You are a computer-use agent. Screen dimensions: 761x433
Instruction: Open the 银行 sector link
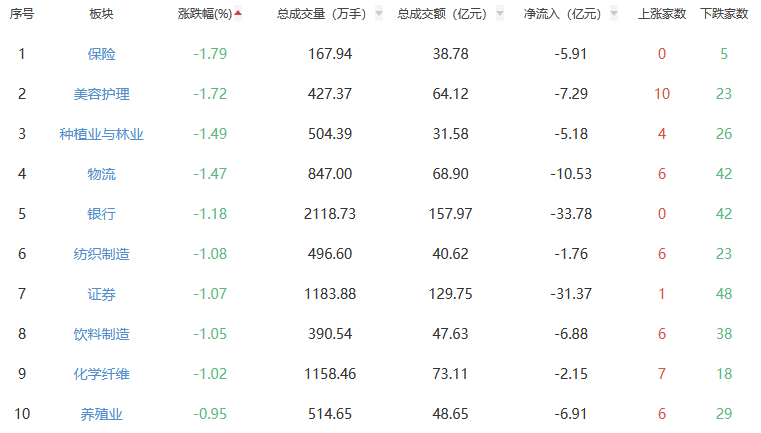pyautogui.click(x=101, y=214)
